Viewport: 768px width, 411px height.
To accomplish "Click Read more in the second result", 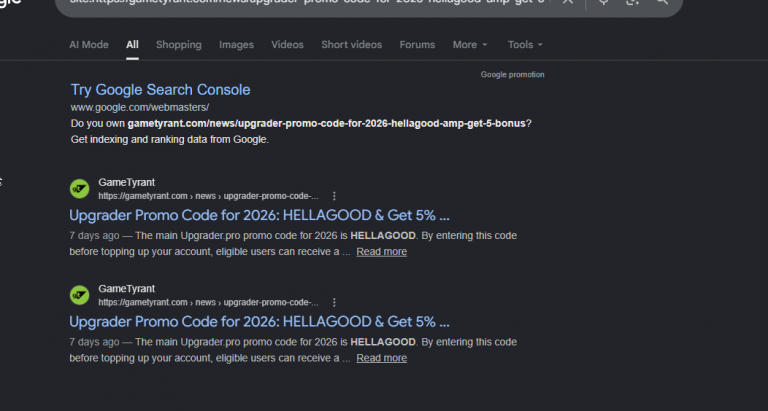I will click(x=382, y=358).
